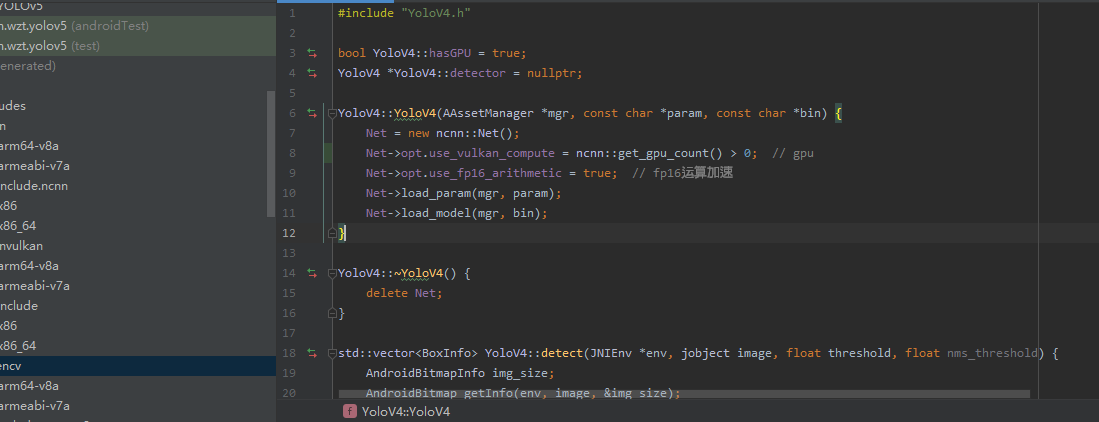Click line number 1 in the gutter

tap(292, 13)
